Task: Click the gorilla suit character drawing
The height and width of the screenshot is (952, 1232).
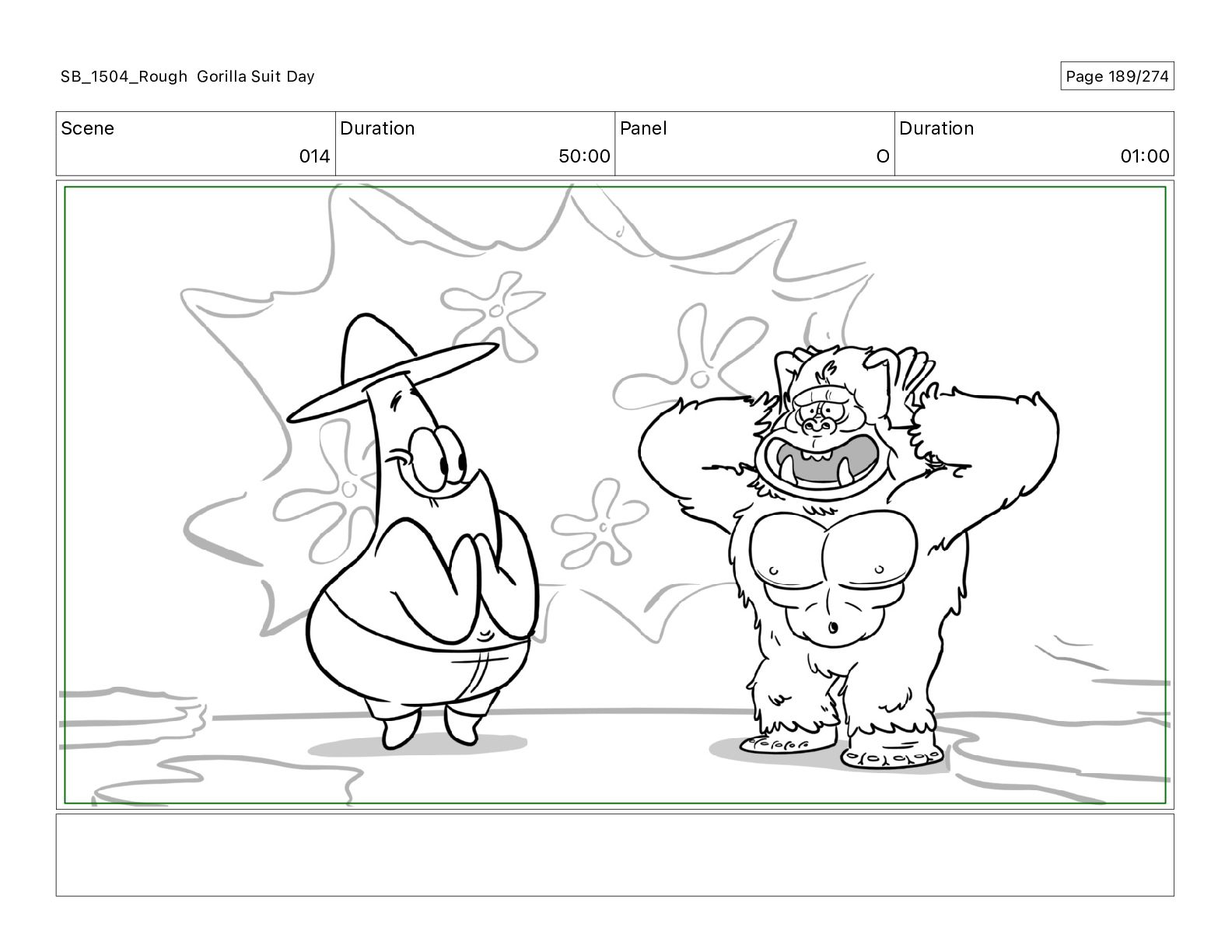Action: 848,556
